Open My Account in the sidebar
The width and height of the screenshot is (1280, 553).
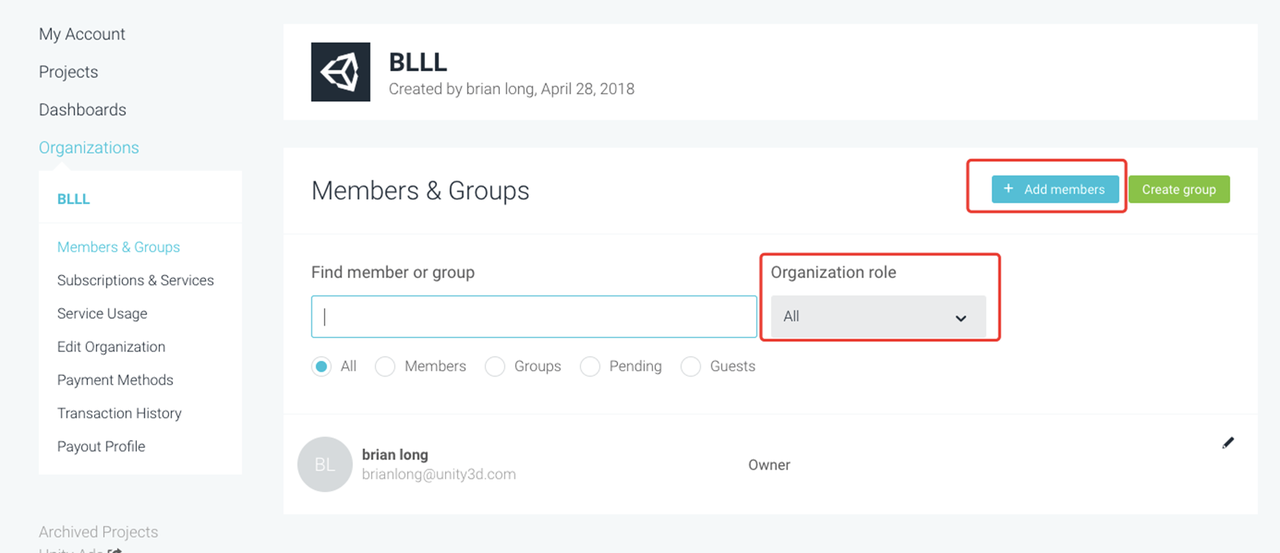82,34
